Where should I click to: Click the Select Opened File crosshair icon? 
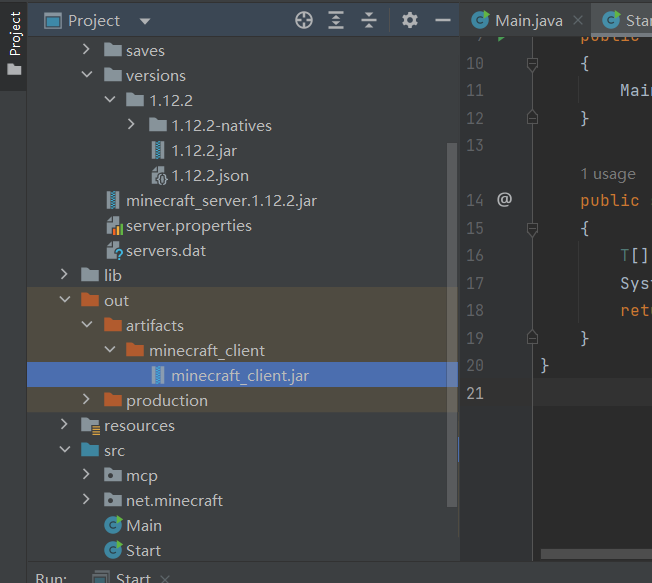point(304,20)
